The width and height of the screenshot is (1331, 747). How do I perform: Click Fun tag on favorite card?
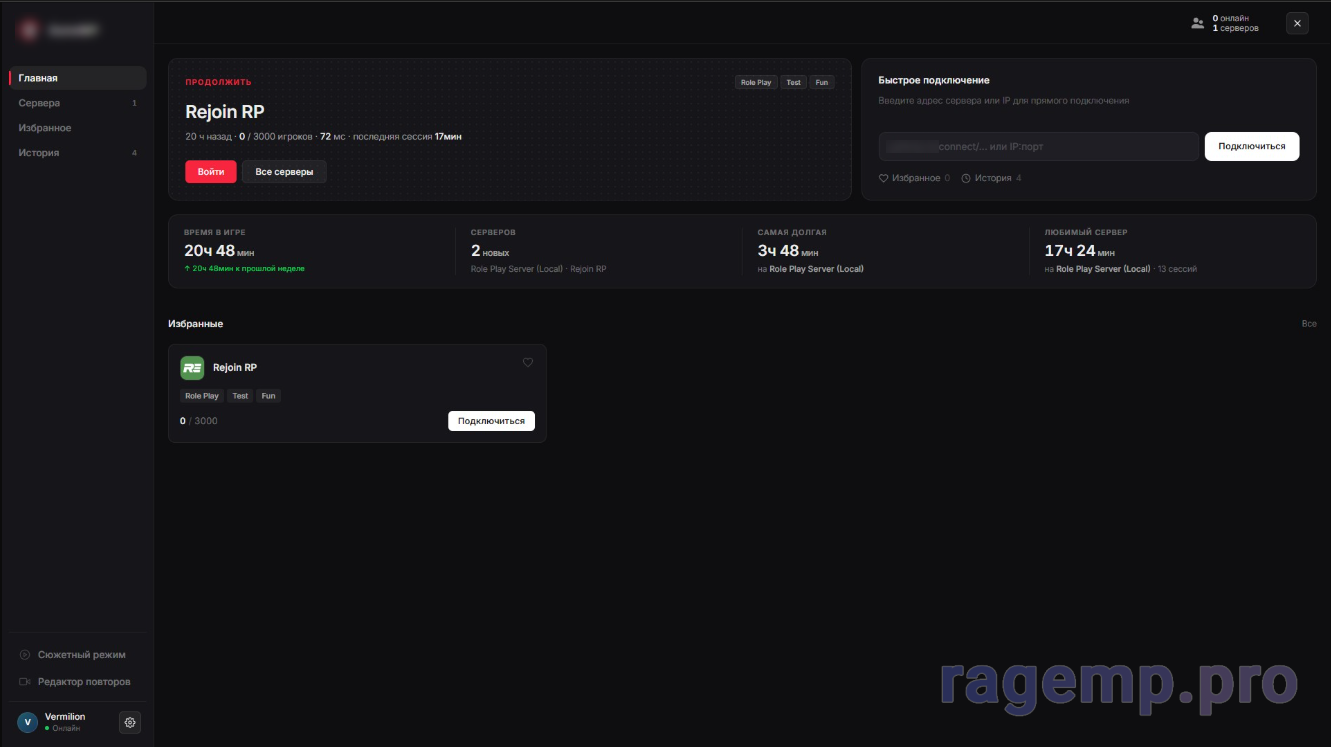(x=268, y=396)
